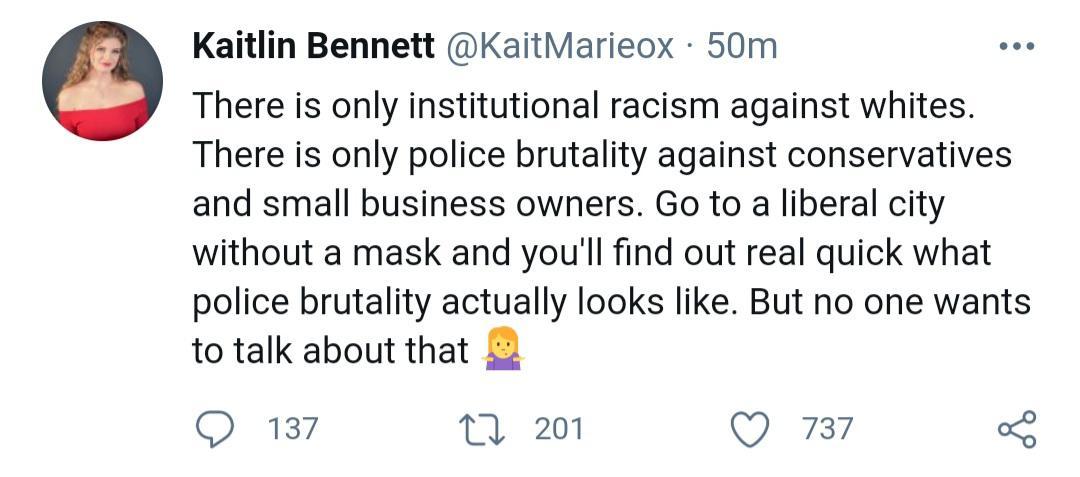Screen dimensions: 1080x477
Task: Click the words "to talk about that"
Action: pos(330,351)
